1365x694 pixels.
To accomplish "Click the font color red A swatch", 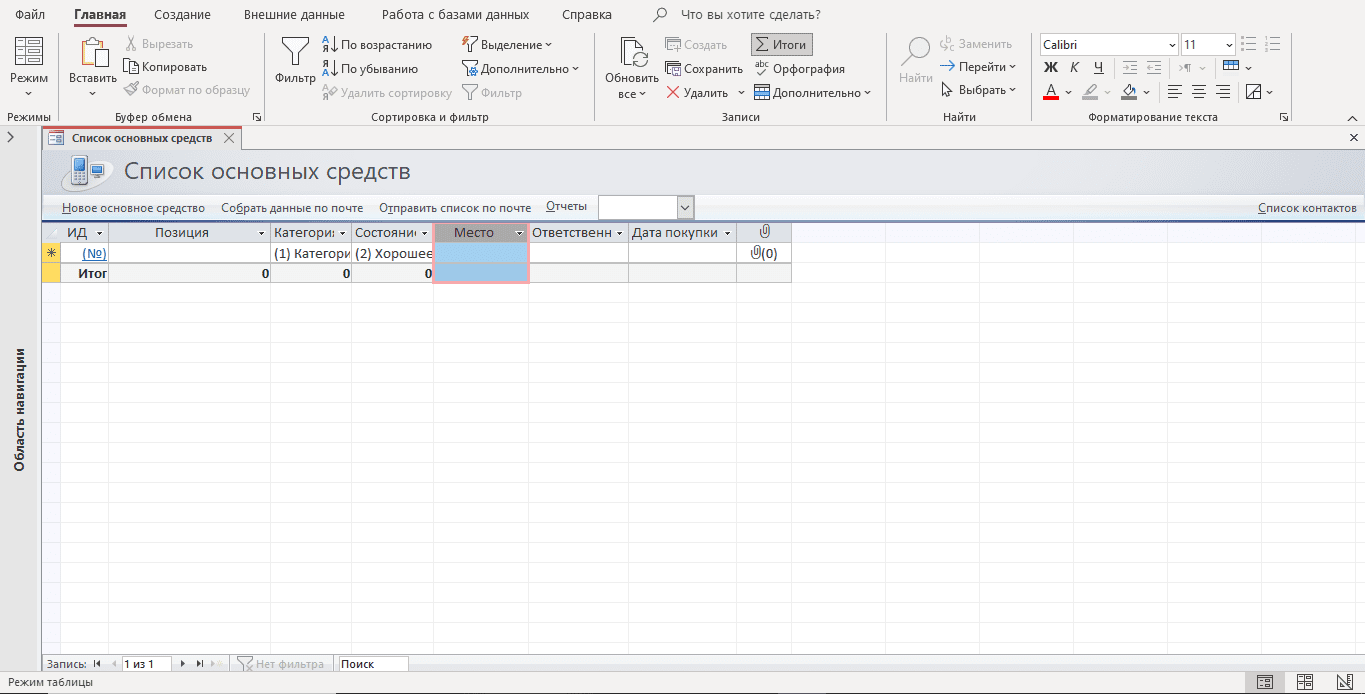I will pos(1051,92).
